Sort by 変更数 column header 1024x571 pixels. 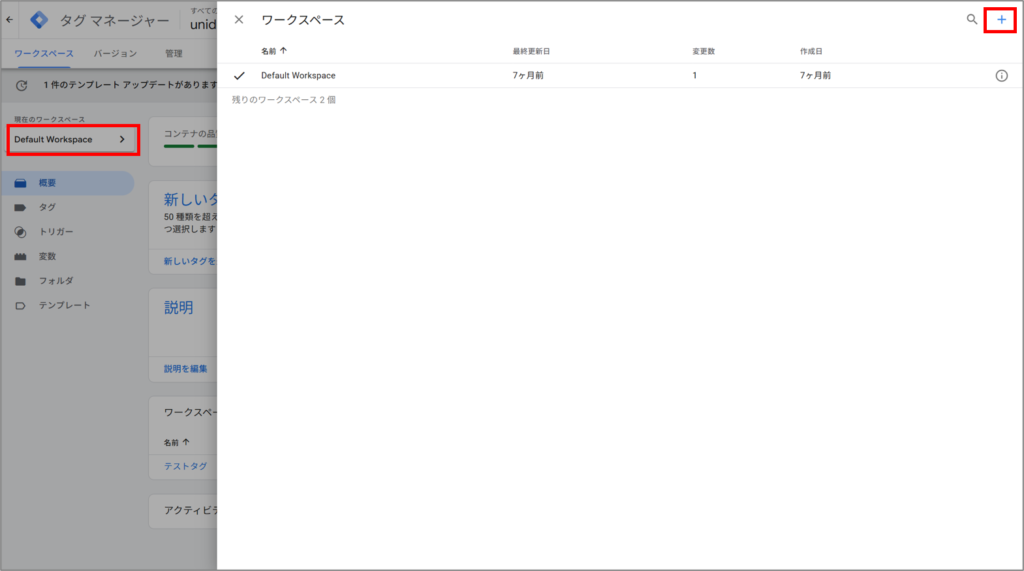point(703,51)
